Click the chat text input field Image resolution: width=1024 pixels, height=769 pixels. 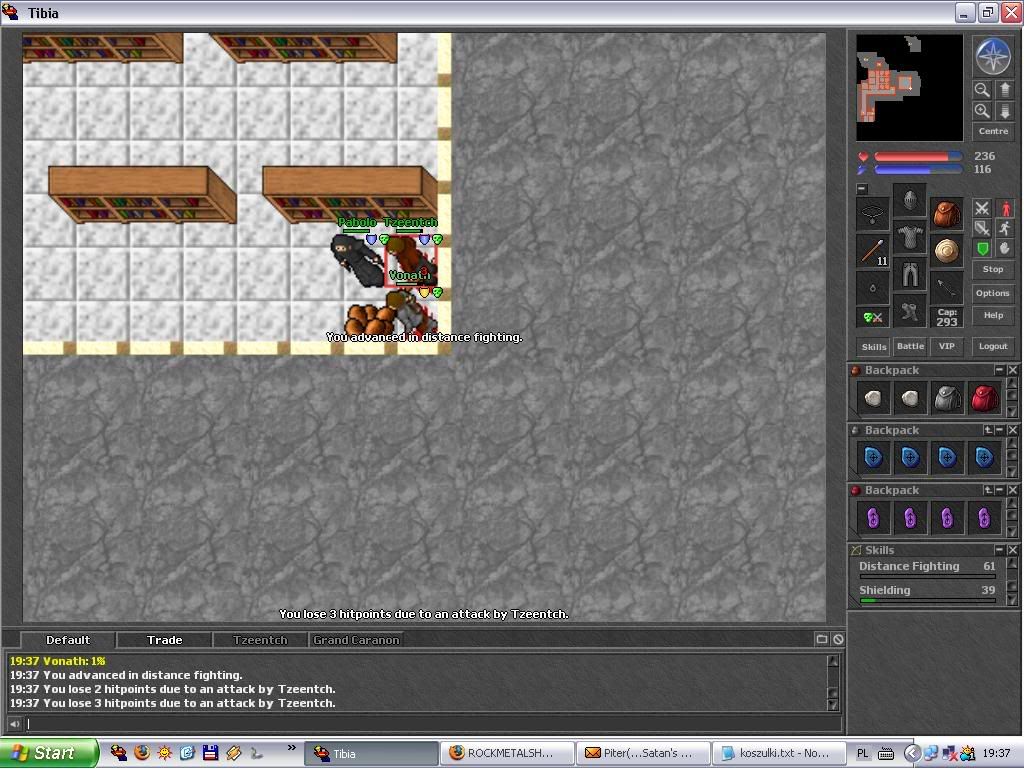[432, 723]
